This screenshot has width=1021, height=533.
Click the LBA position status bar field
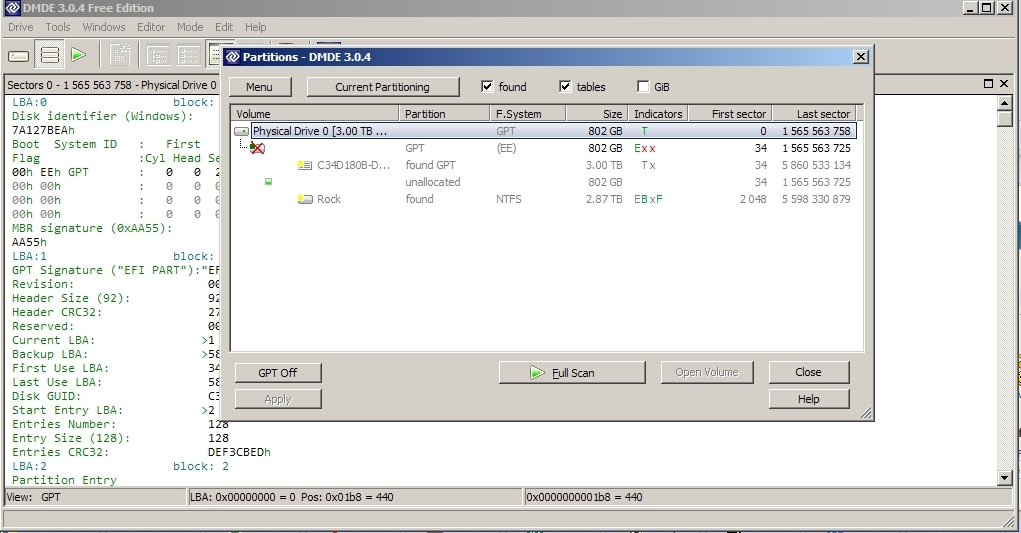point(356,497)
